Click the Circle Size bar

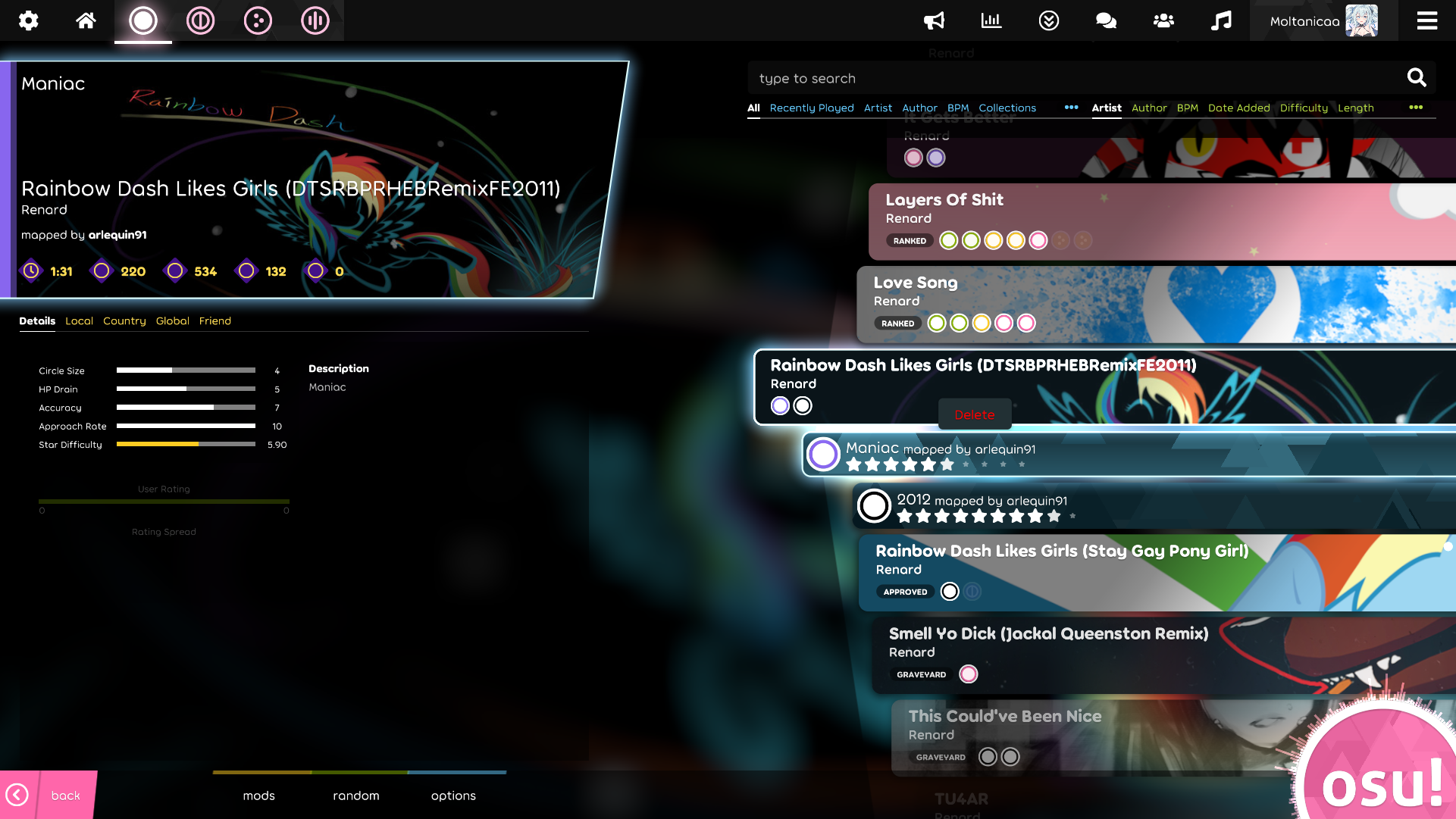[x=186, y=370]
